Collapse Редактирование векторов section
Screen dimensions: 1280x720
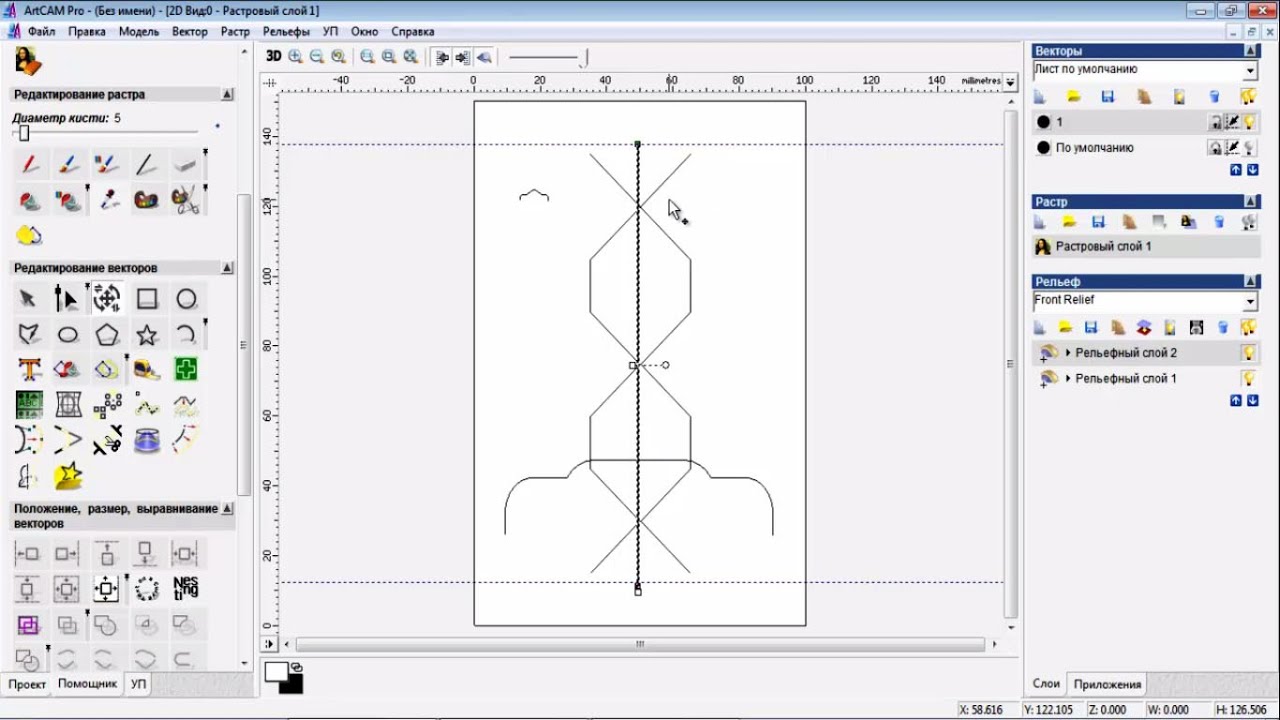pyautogui.click(x=227, y=268)
